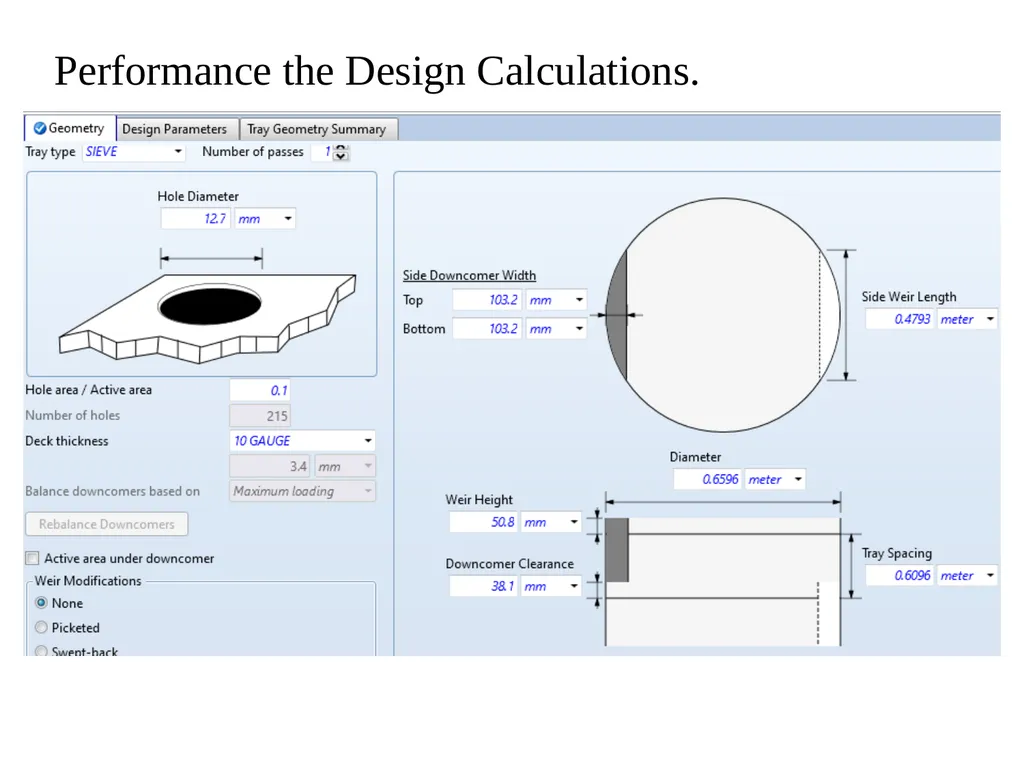
Task: Click the Downcomer Clearance value field
Action: tap(484, 586)
